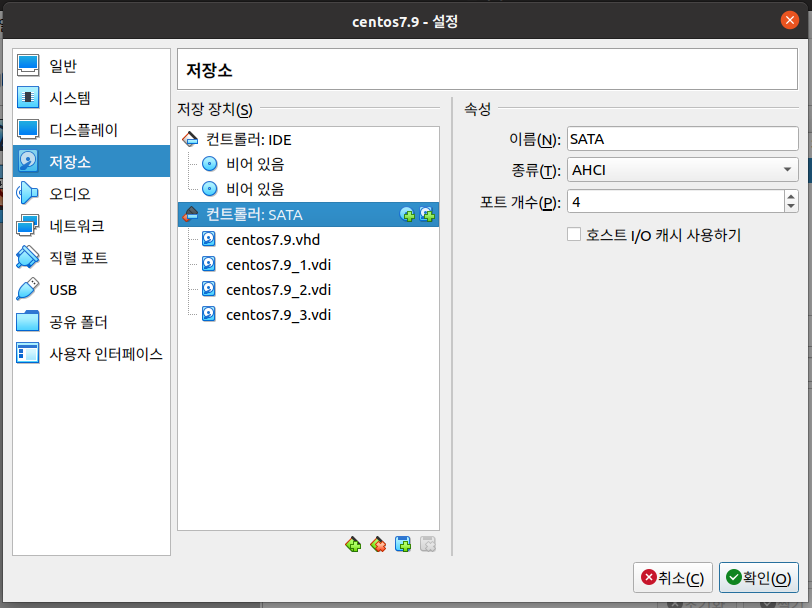812x608 pixels.
Task: Select the 컨트롤러: SATA row
Action: click(x=308, y=214)
